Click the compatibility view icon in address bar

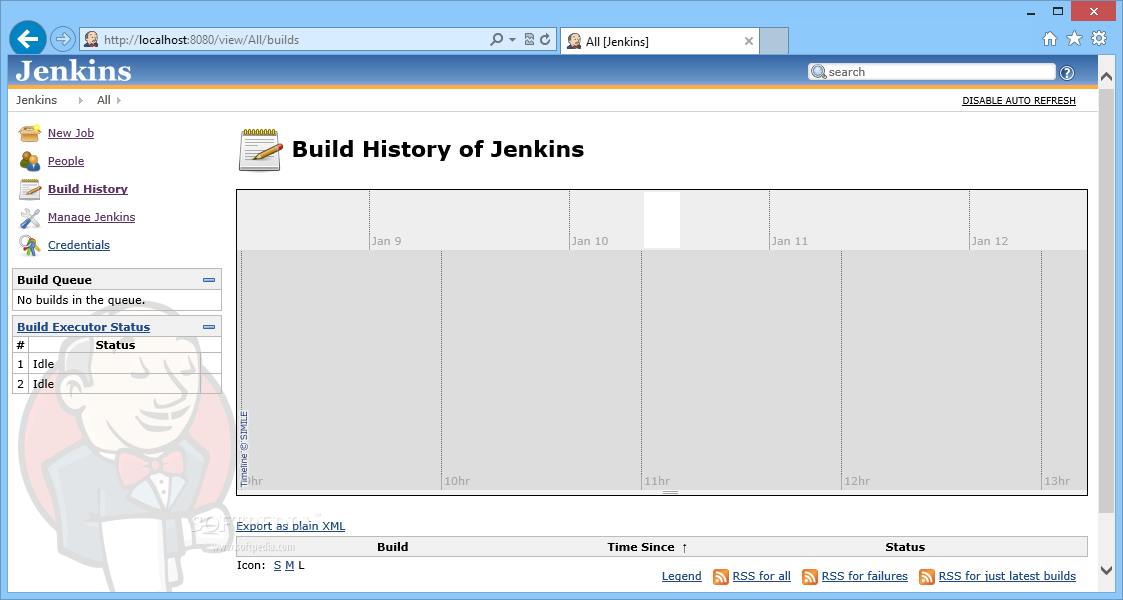pyautogui.click(x=529, y=39)
